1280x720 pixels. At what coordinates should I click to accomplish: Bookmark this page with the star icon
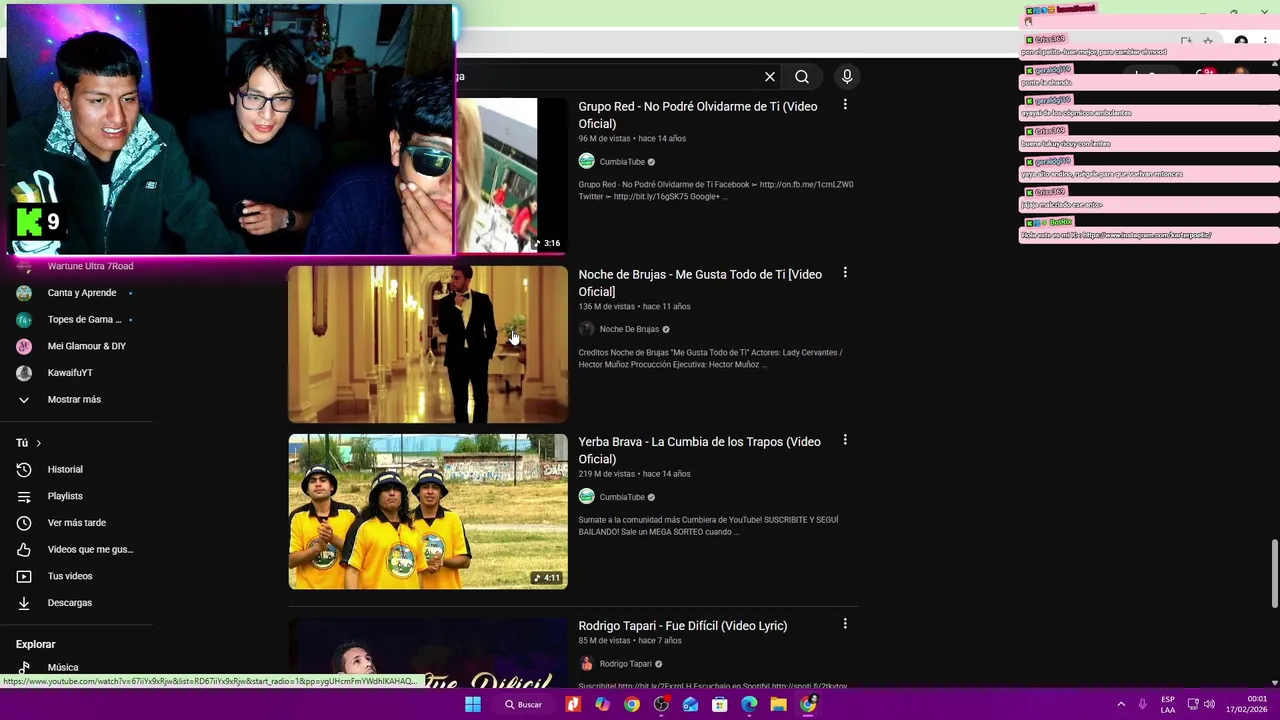[x=1208, y=41]
